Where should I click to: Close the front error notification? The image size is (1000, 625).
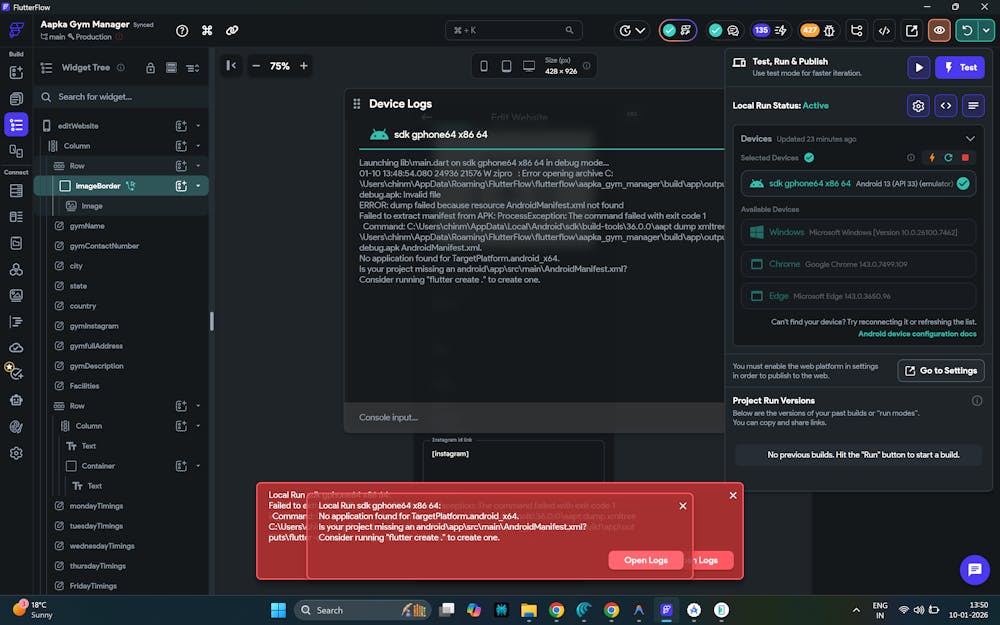[683, 506]
